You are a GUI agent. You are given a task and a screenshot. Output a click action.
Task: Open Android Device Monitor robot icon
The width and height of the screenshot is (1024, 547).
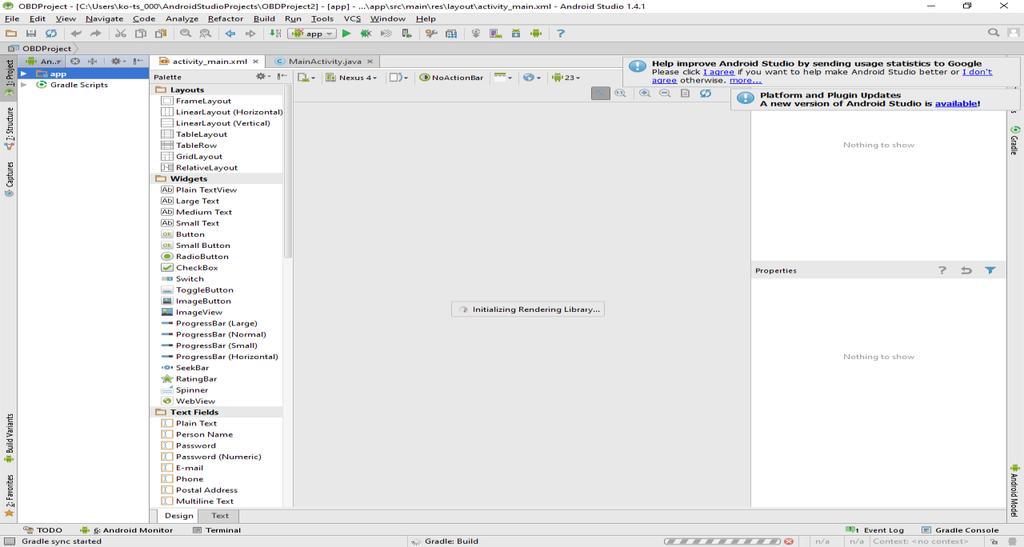click(536, 33)
